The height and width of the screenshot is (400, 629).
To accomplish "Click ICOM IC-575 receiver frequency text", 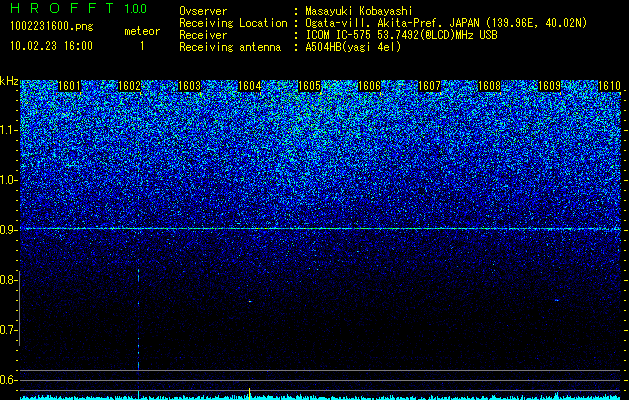I will (x=401, y=35).
